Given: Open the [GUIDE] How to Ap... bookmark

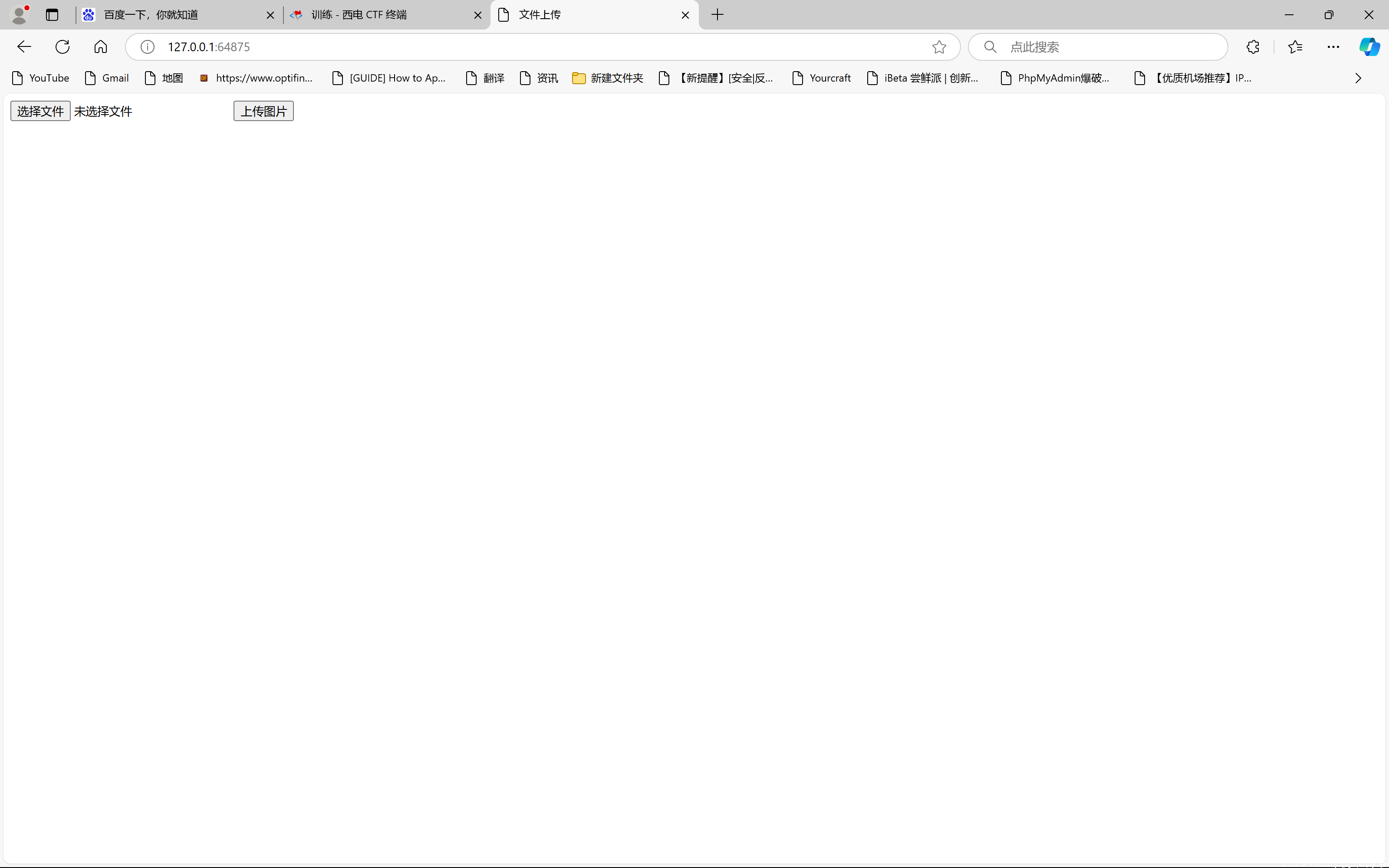Looking at the screenshot, I should tap(389, 78).
